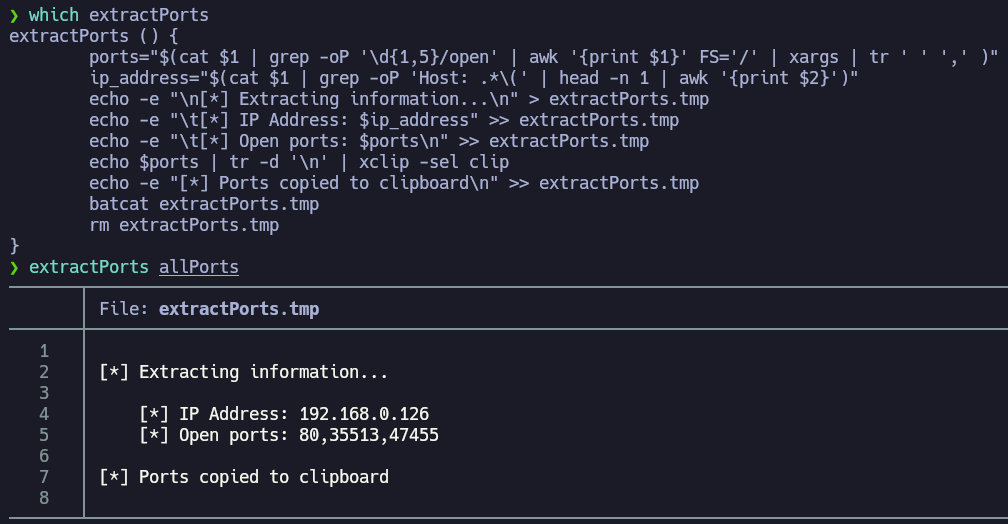Click line number 7 in the gutter
Viewport: 1008px width, 524px height.
tap(44, 477)
